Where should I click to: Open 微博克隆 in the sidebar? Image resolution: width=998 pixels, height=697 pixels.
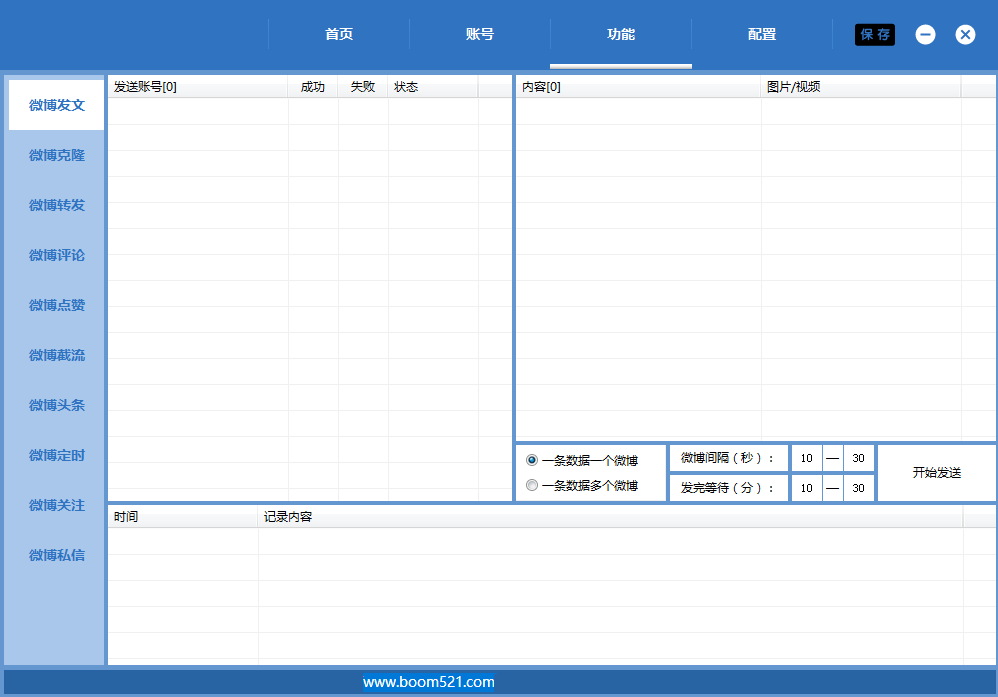(x=57, y=155)
